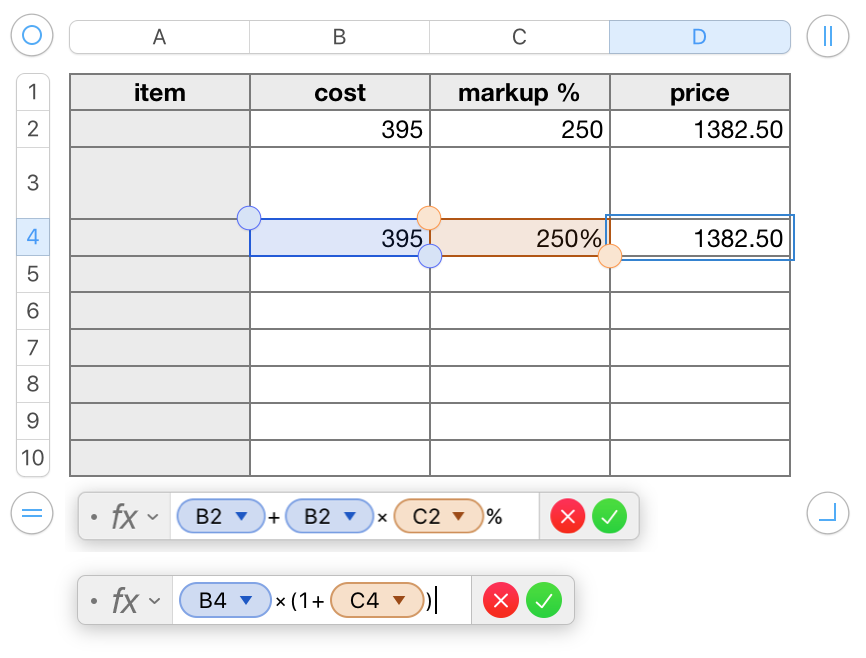
Task: Select column D header tab
Action: point(699,37)
